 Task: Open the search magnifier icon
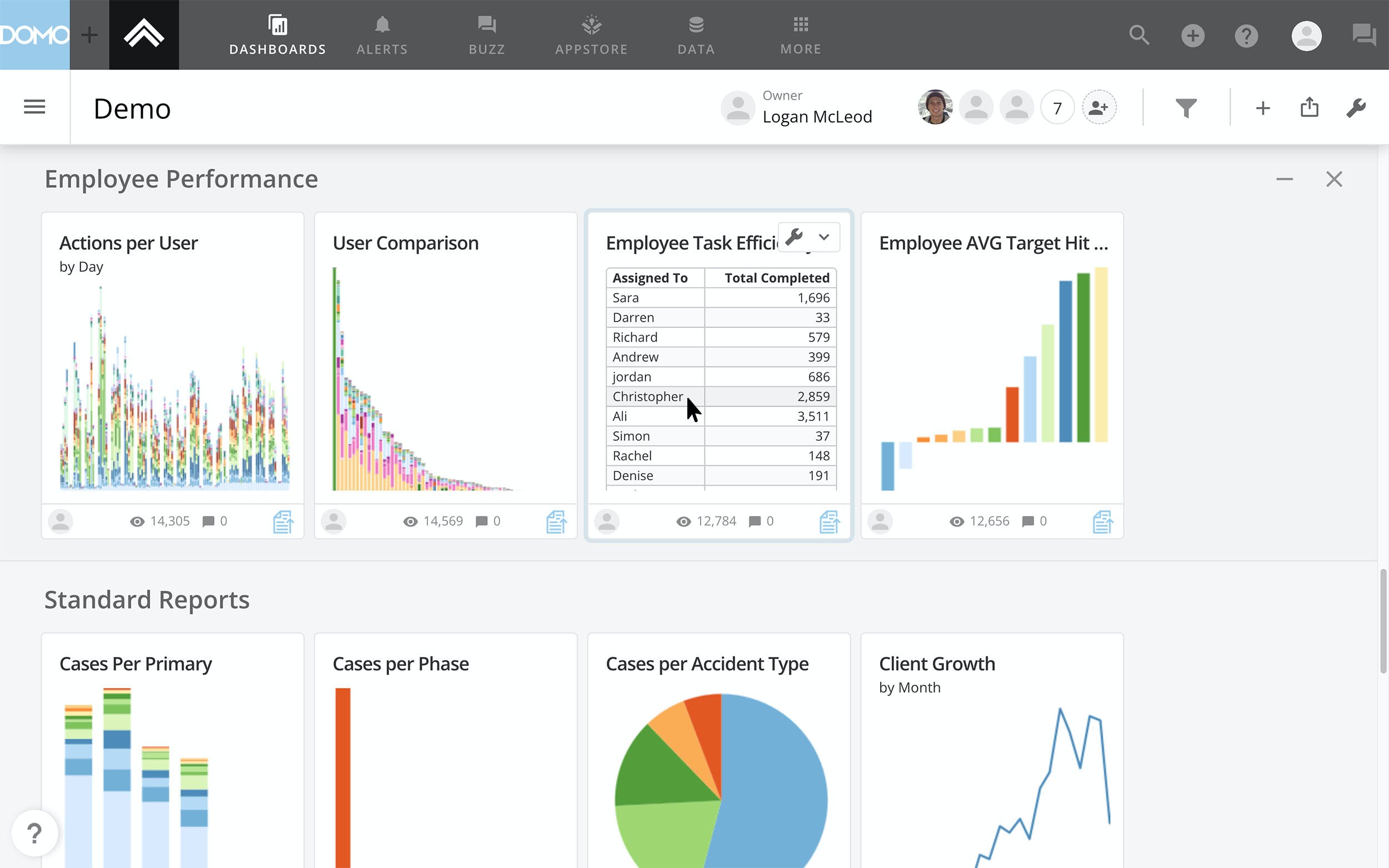(x=1138, y=36)
